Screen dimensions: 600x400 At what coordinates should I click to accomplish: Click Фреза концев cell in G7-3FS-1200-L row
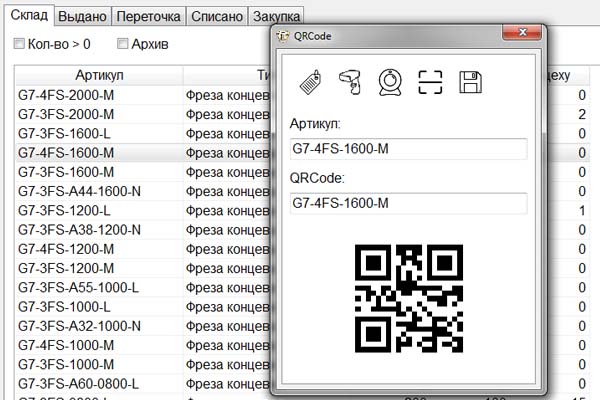click(228, 211)
